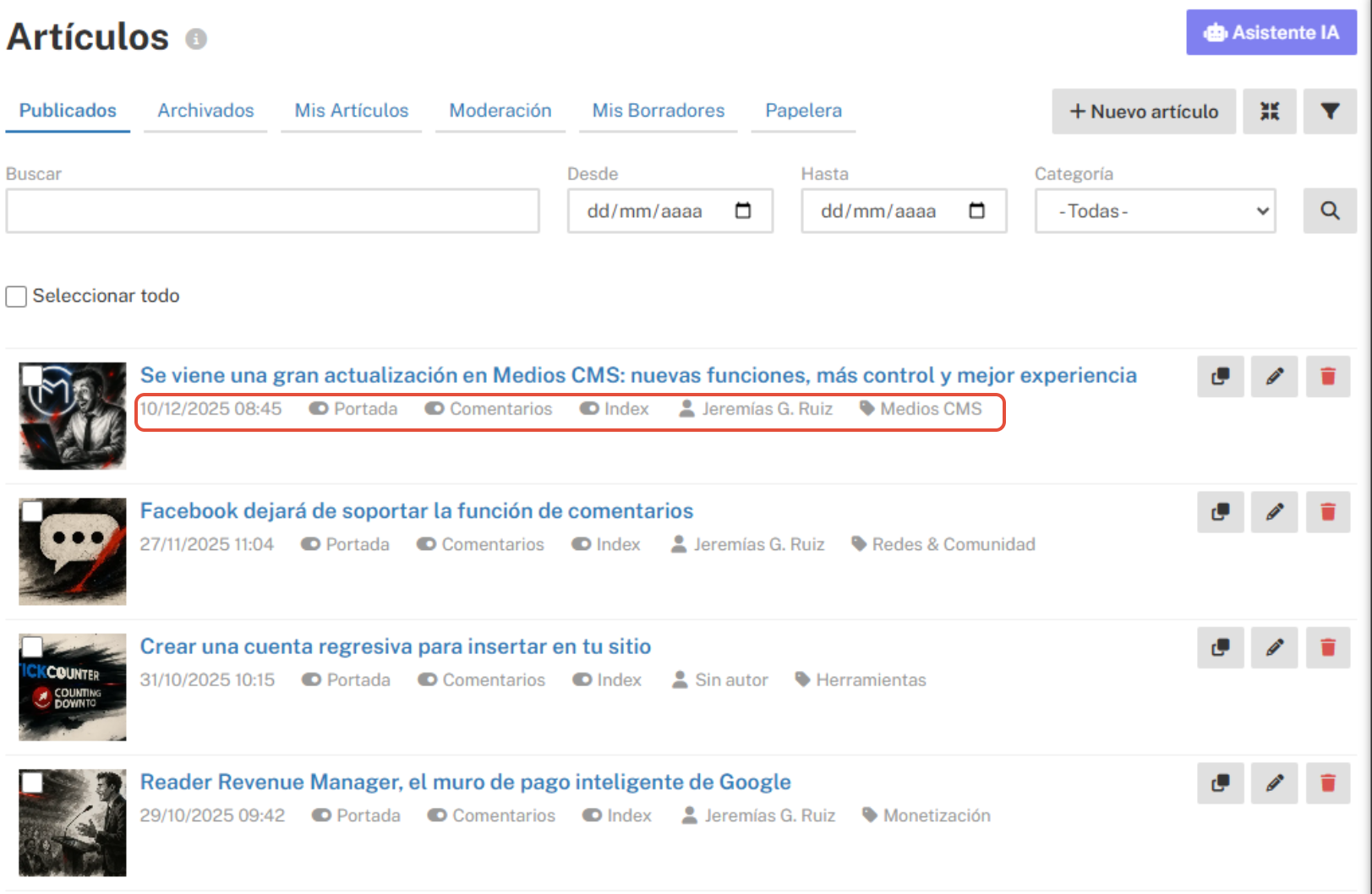Click the Hasta date input field

[904, 210]
